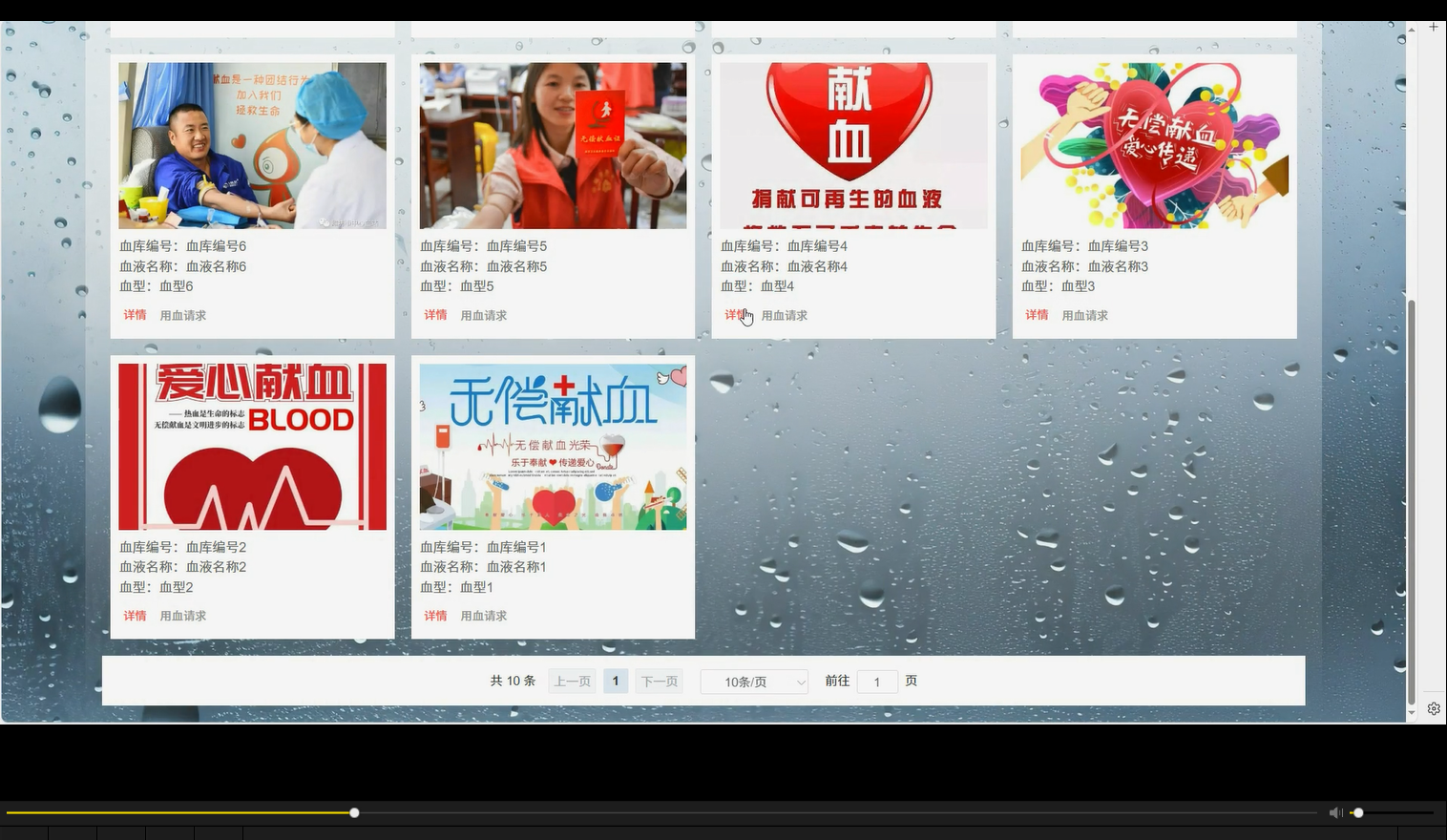
Task: Click the settings gear icon at bottom right
Action: pos(1434,708)
